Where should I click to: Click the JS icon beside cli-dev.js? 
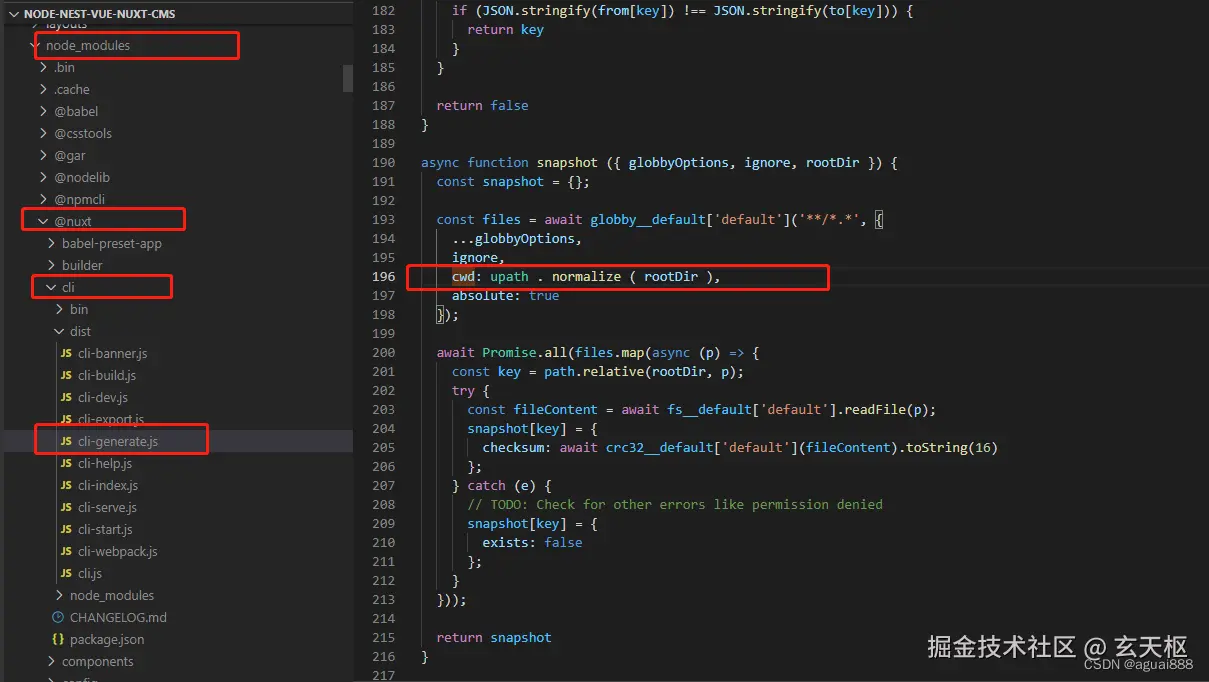66,398
